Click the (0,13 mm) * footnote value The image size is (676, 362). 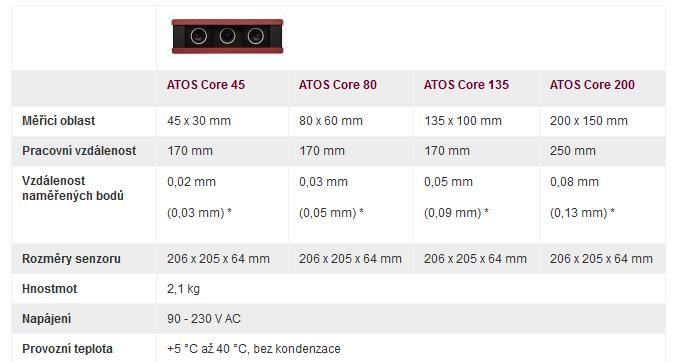(582, 213)
